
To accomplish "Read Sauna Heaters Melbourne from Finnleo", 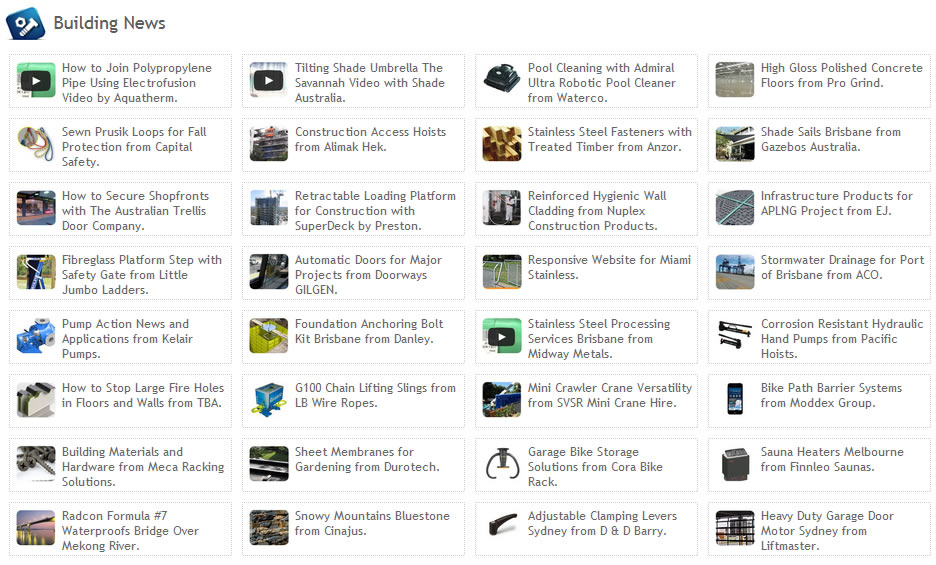I will coord(832,459).
